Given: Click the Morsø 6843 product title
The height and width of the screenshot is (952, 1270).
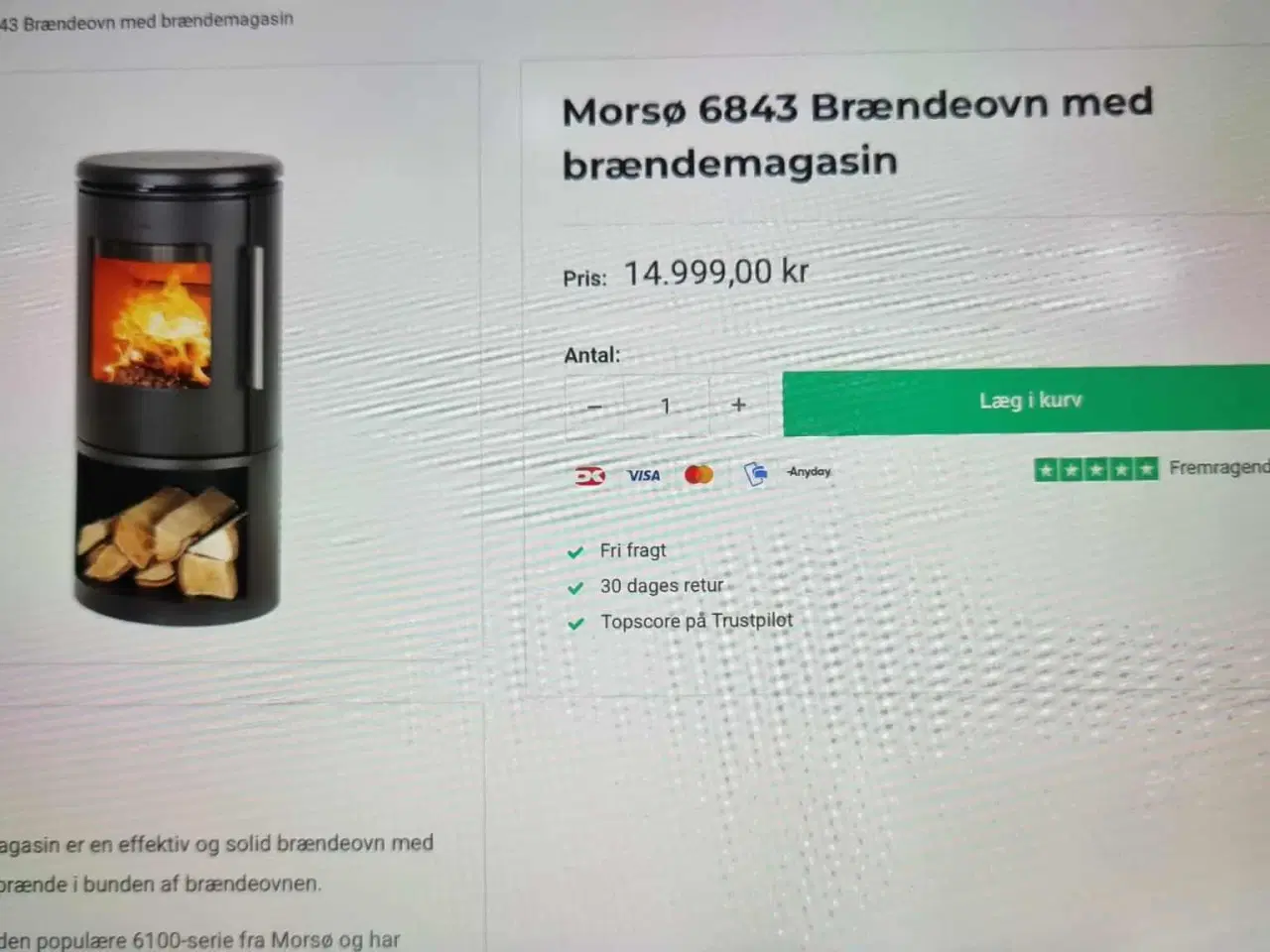Looking at the screenshot, I should pos(857,134).
